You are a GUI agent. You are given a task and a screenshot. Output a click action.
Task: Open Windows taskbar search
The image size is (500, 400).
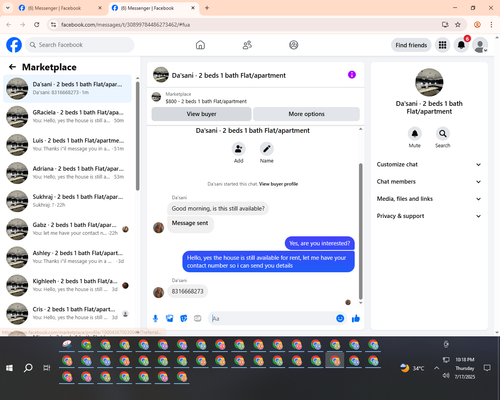pos(28,368)
